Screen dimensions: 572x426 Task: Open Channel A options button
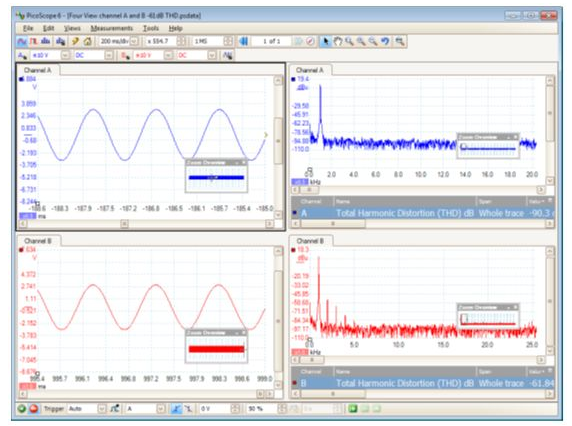pos(23,55)
